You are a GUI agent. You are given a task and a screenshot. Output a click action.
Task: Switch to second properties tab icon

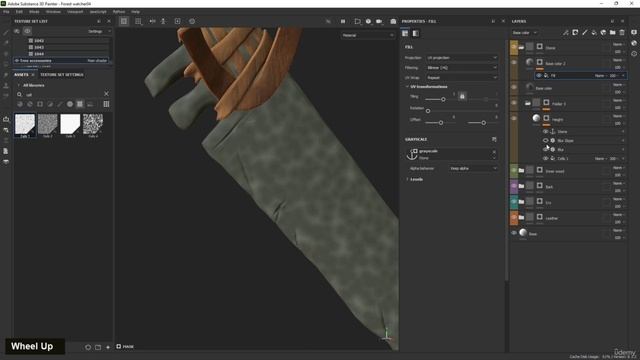coord(416,33)
